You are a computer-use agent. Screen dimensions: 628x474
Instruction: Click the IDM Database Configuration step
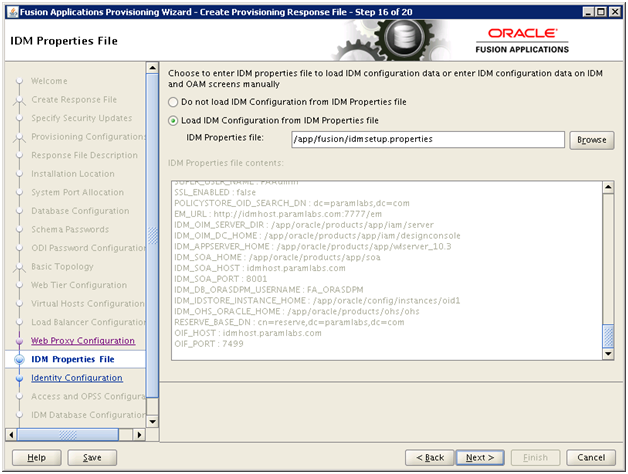(89, 415)
